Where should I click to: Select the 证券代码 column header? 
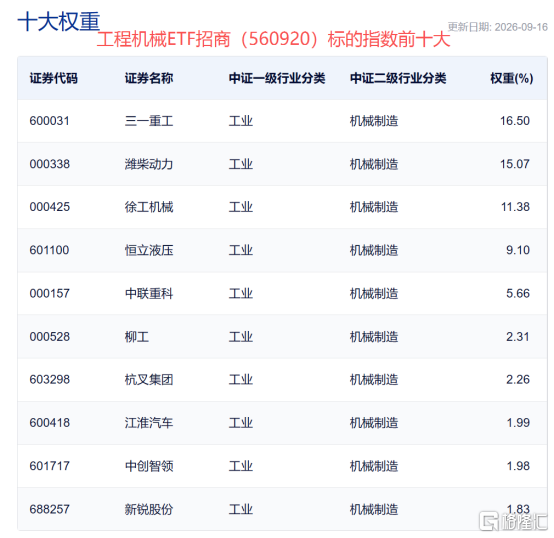[x=54, y=78]
